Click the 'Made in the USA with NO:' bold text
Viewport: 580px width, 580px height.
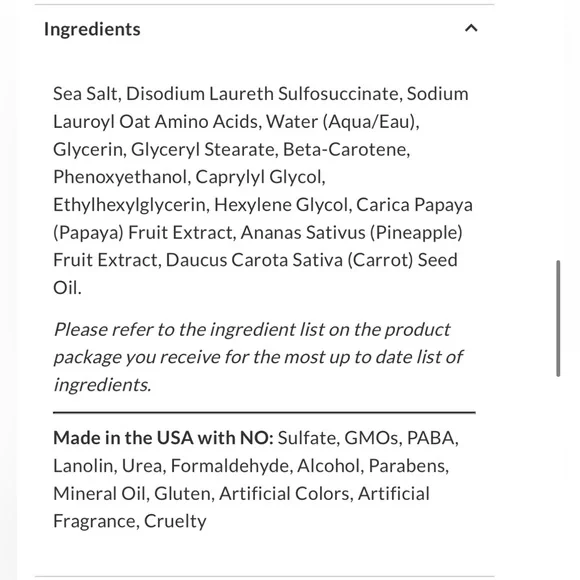tap(163, 438)
